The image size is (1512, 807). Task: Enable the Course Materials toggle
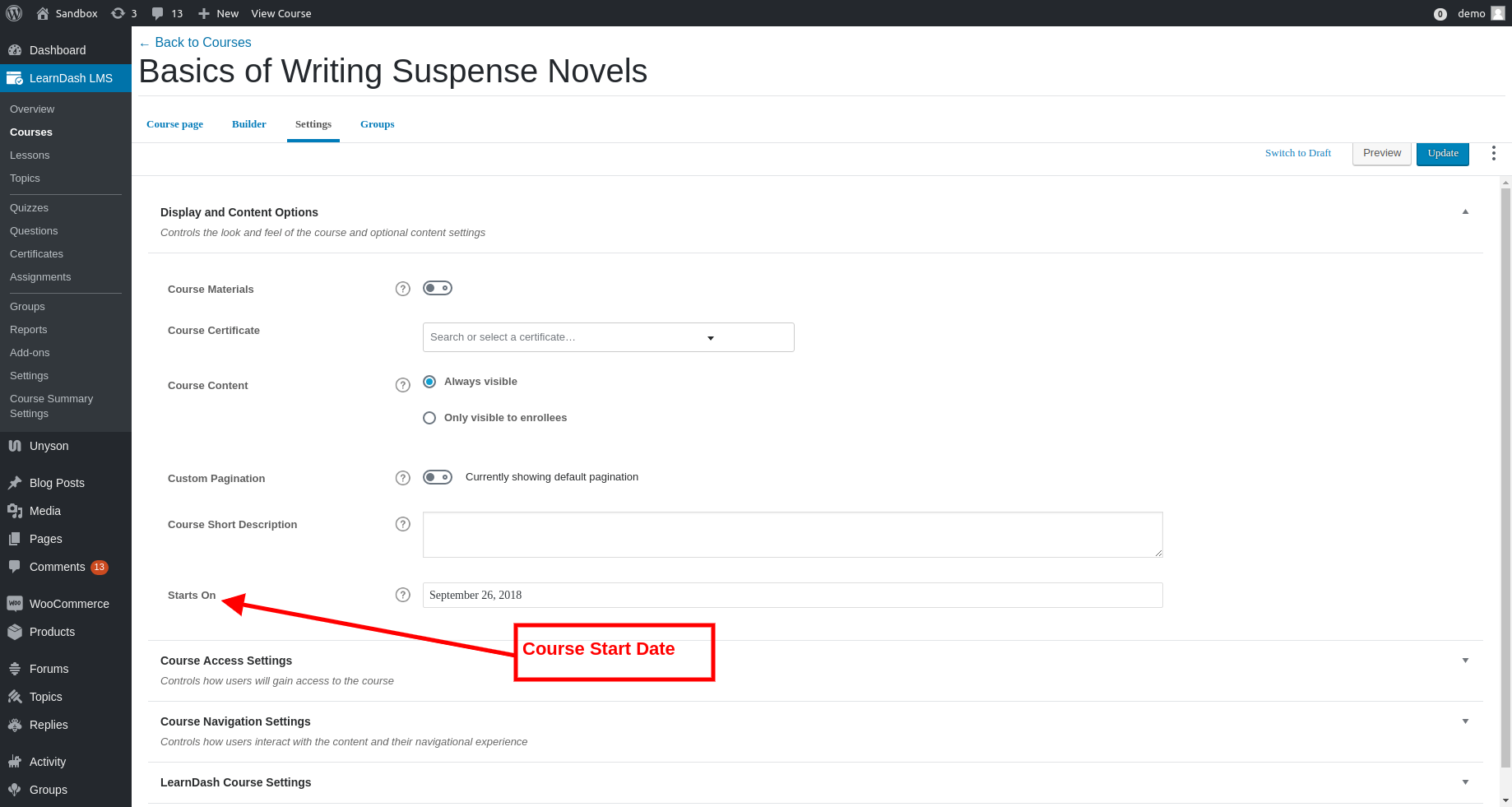(x=437, y=288)
